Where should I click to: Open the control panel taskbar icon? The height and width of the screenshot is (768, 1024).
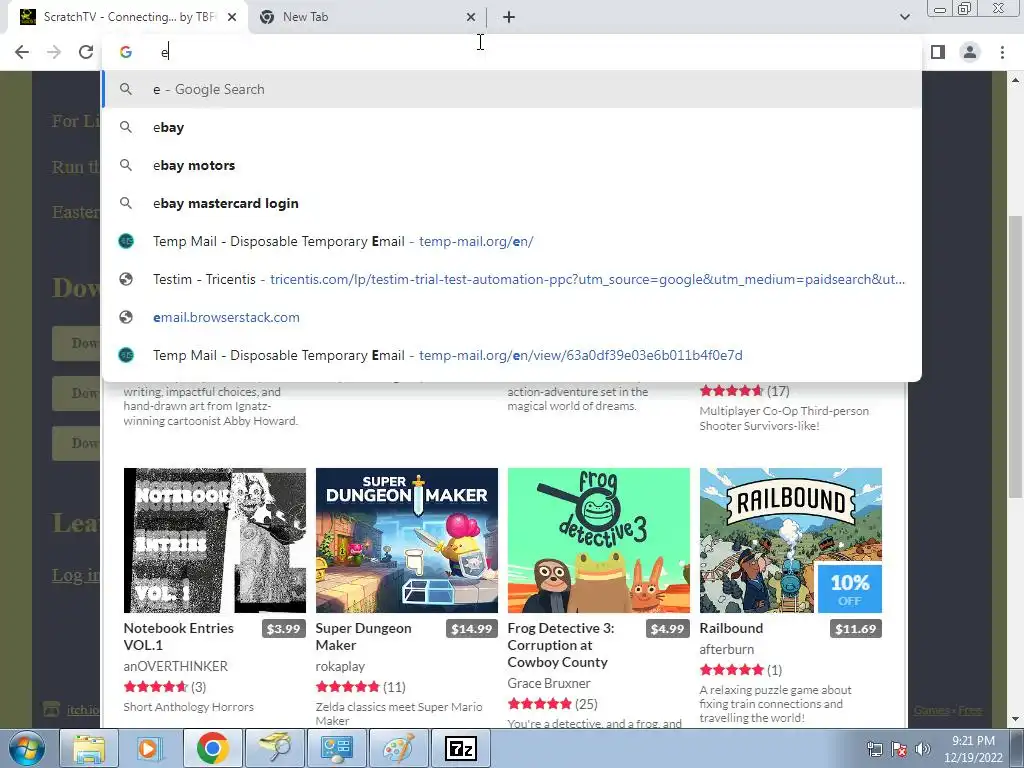pyautogui.click(x=336, y=748)
